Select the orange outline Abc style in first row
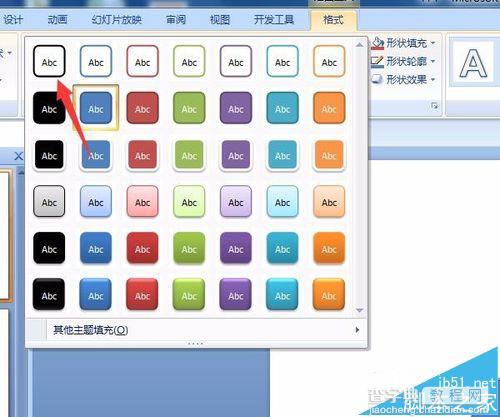500x417 pixels. [329, 61]
